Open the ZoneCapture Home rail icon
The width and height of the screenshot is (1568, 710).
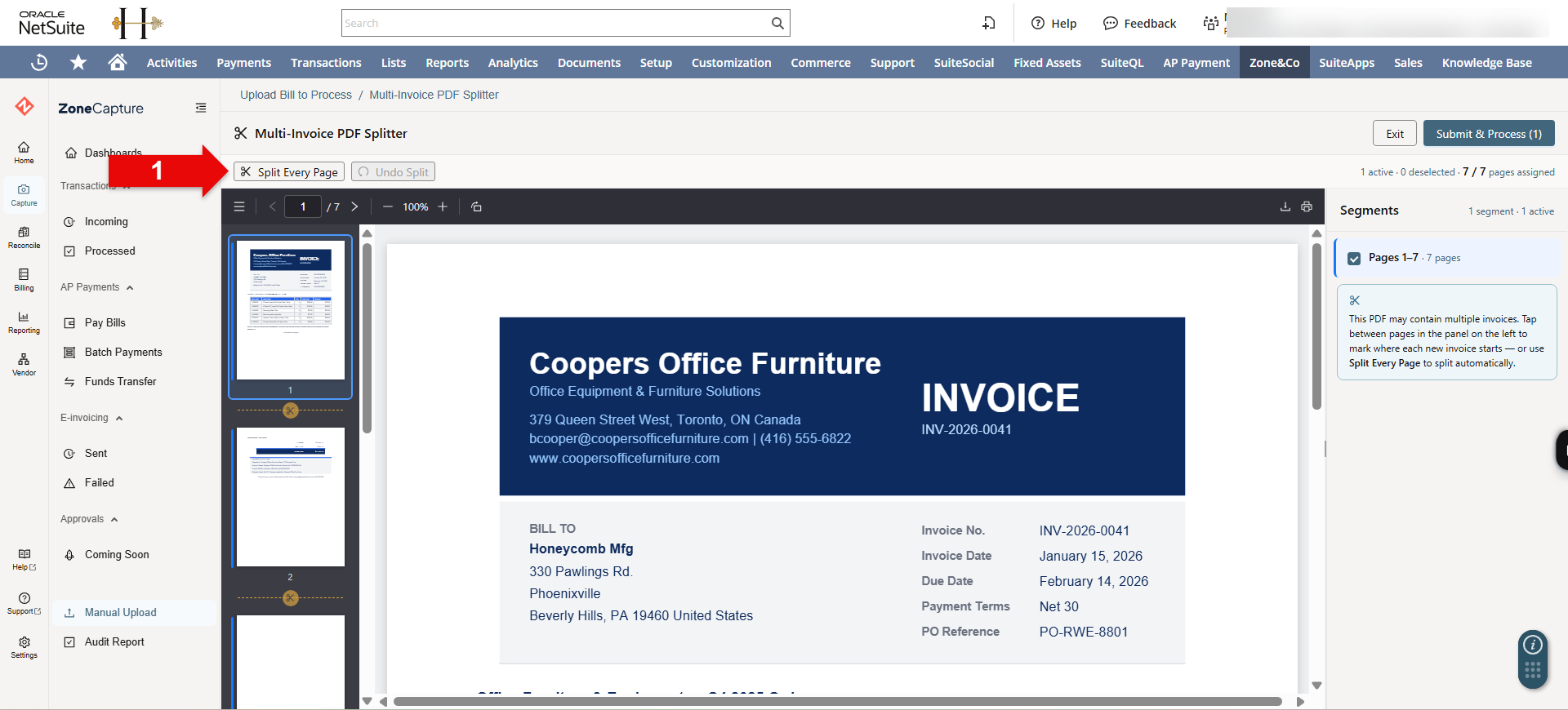(24, 152)
